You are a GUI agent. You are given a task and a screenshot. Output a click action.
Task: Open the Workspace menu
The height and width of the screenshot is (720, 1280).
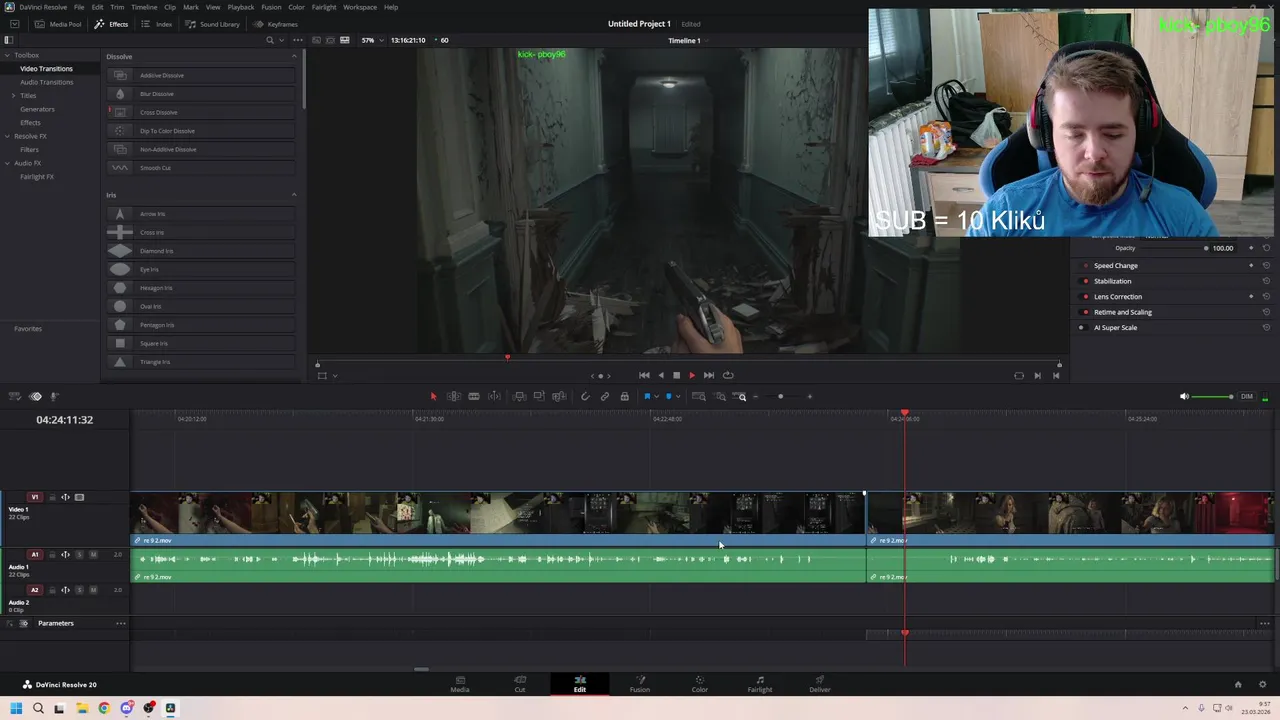click(x=360, y=7)
